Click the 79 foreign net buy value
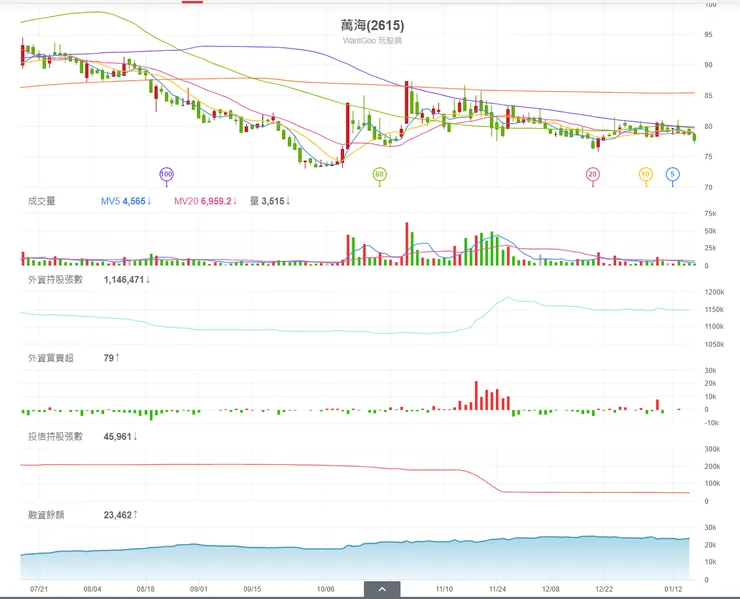 click(x=111, y=358)
